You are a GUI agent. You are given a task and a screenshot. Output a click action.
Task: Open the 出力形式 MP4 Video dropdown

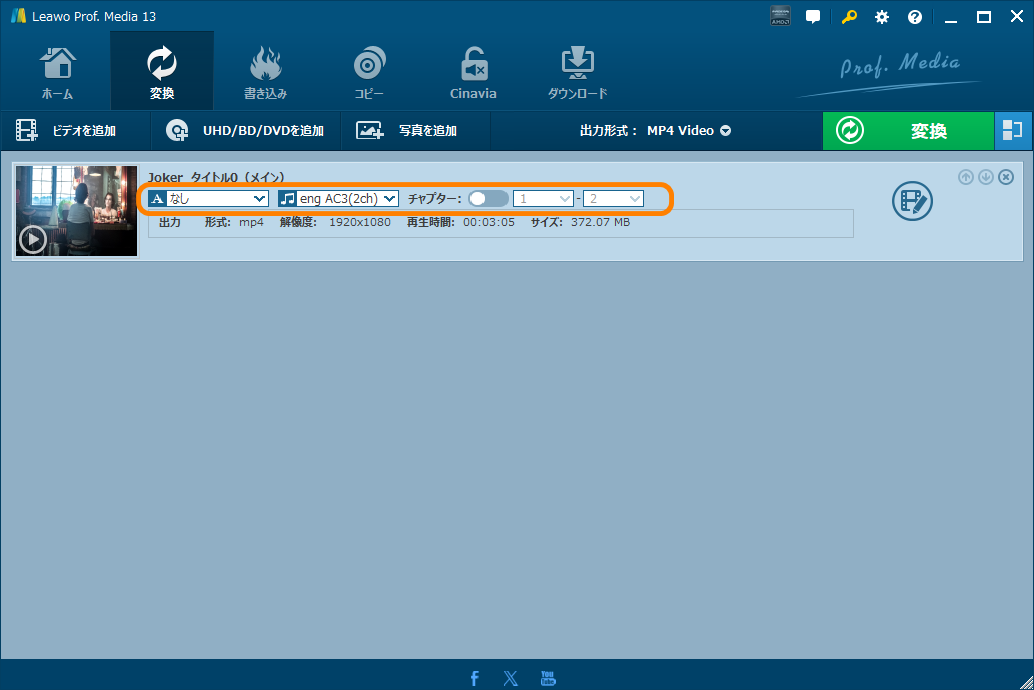tap(655, 131)
